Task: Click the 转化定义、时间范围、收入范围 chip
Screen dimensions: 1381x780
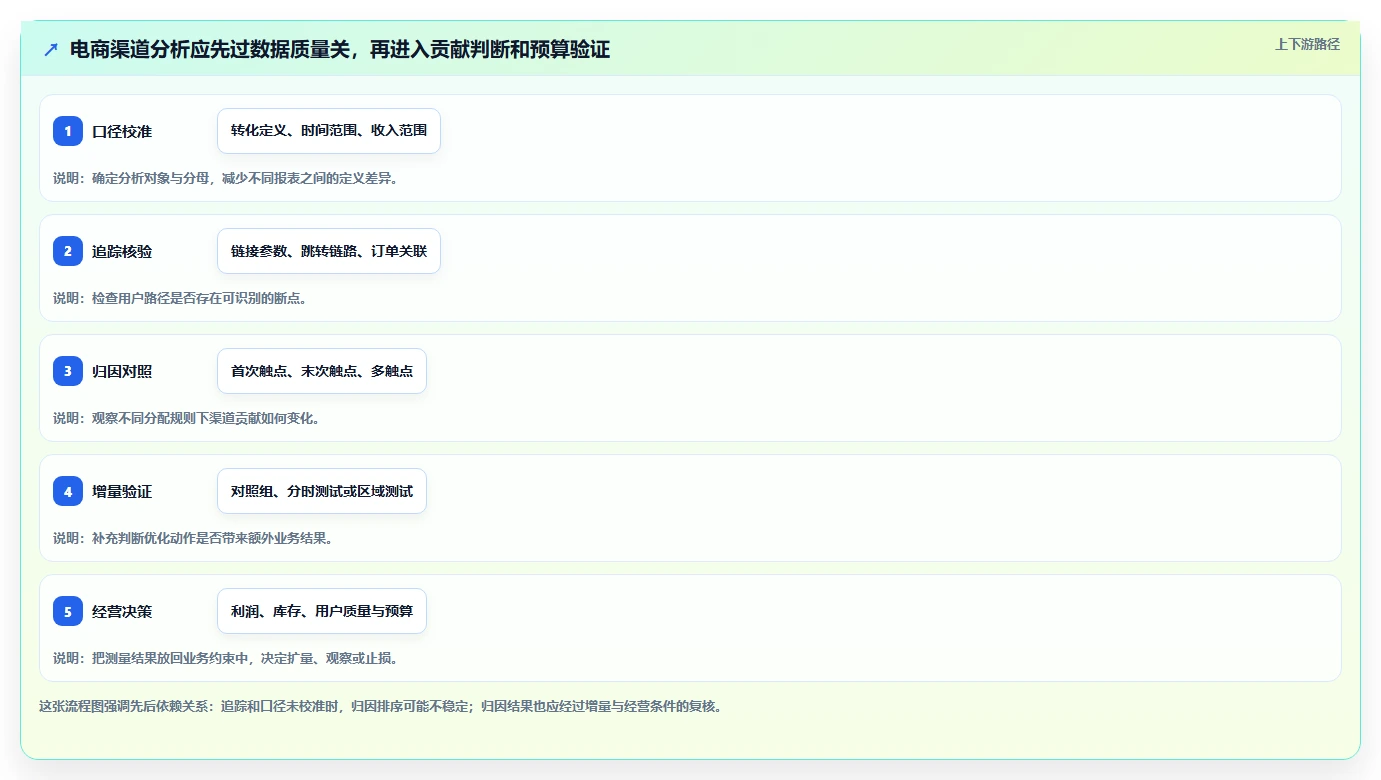Action: [329, 131]
